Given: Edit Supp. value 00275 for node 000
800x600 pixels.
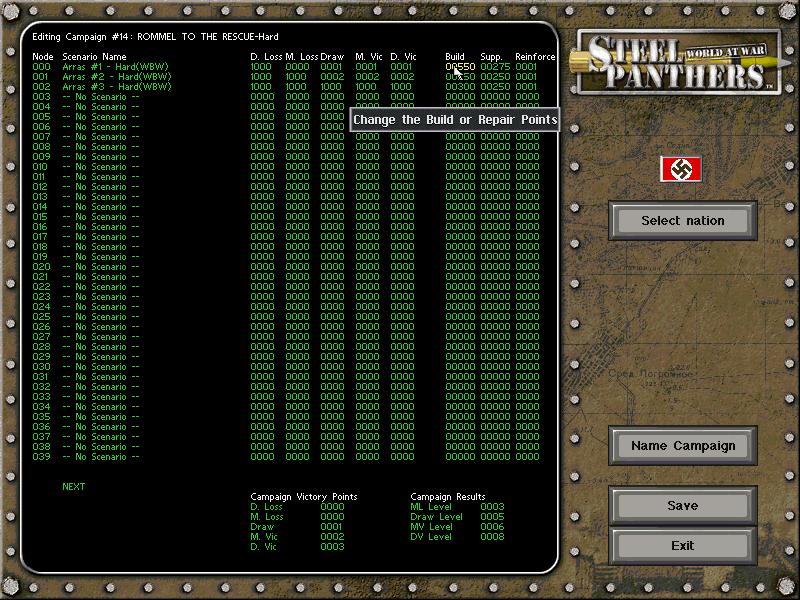Looking at the screenshot, I should coord(495,67).
